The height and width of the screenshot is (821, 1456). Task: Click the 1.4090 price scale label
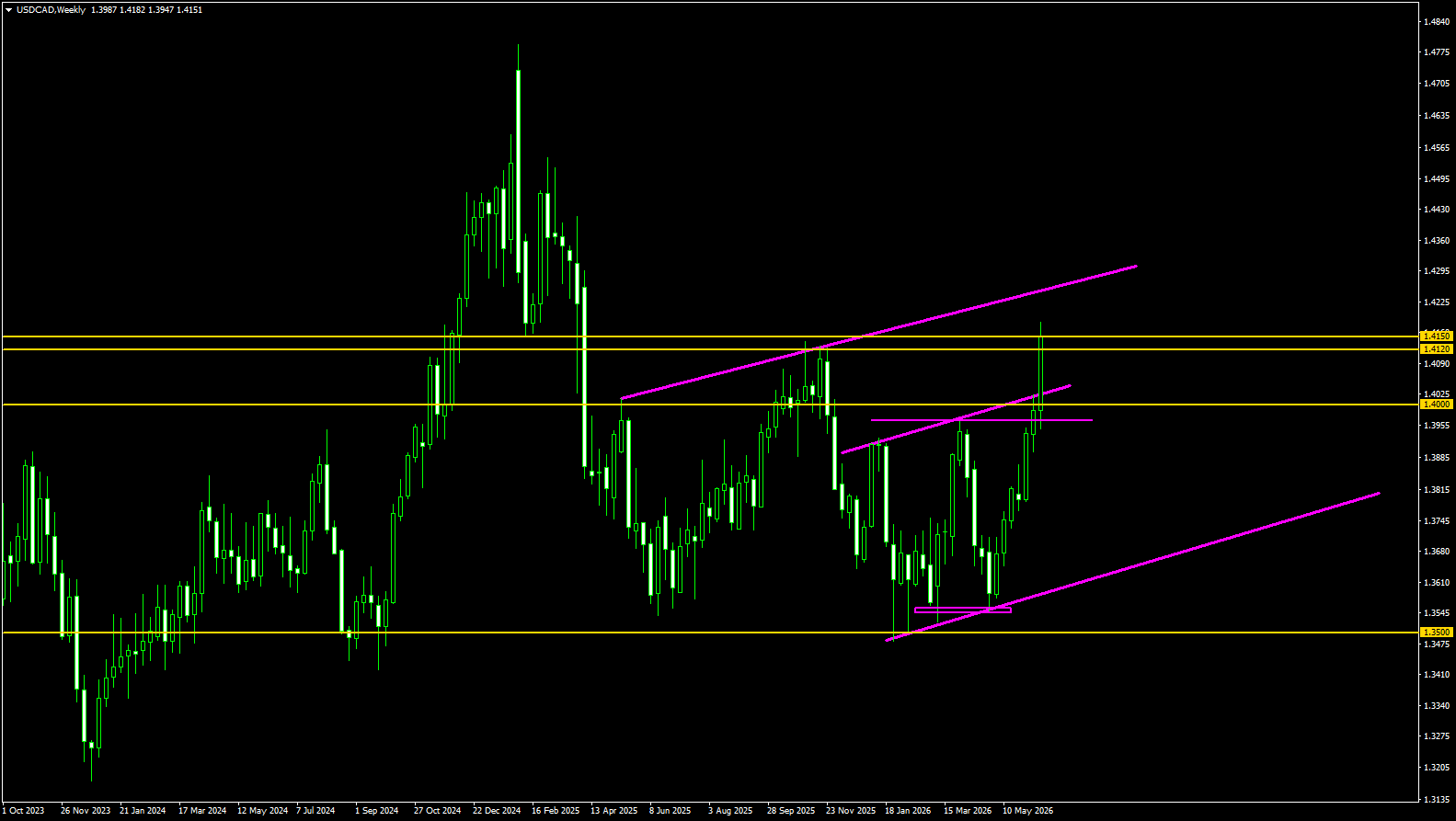point(1437,364)
